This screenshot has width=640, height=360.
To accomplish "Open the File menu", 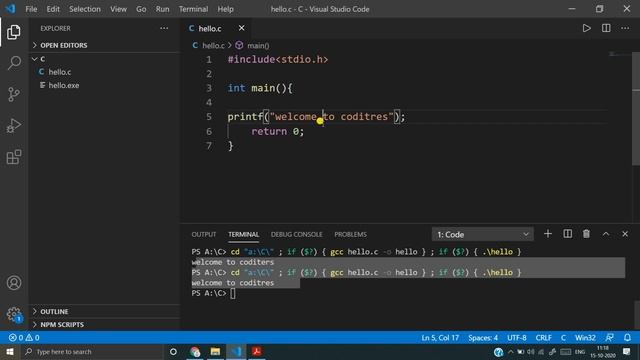I will point(31,9).
